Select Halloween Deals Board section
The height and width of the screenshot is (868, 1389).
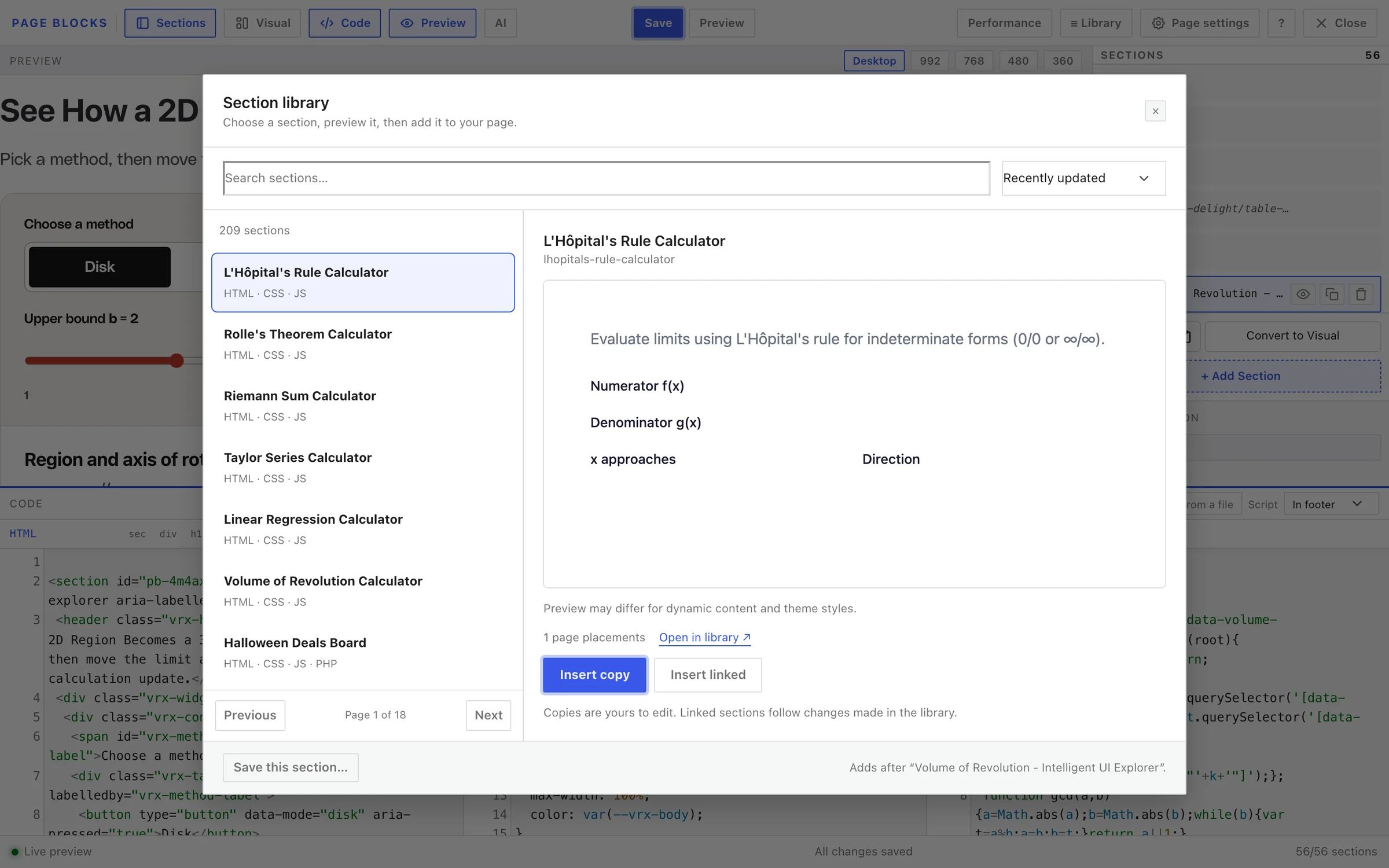tap(363, 653)
